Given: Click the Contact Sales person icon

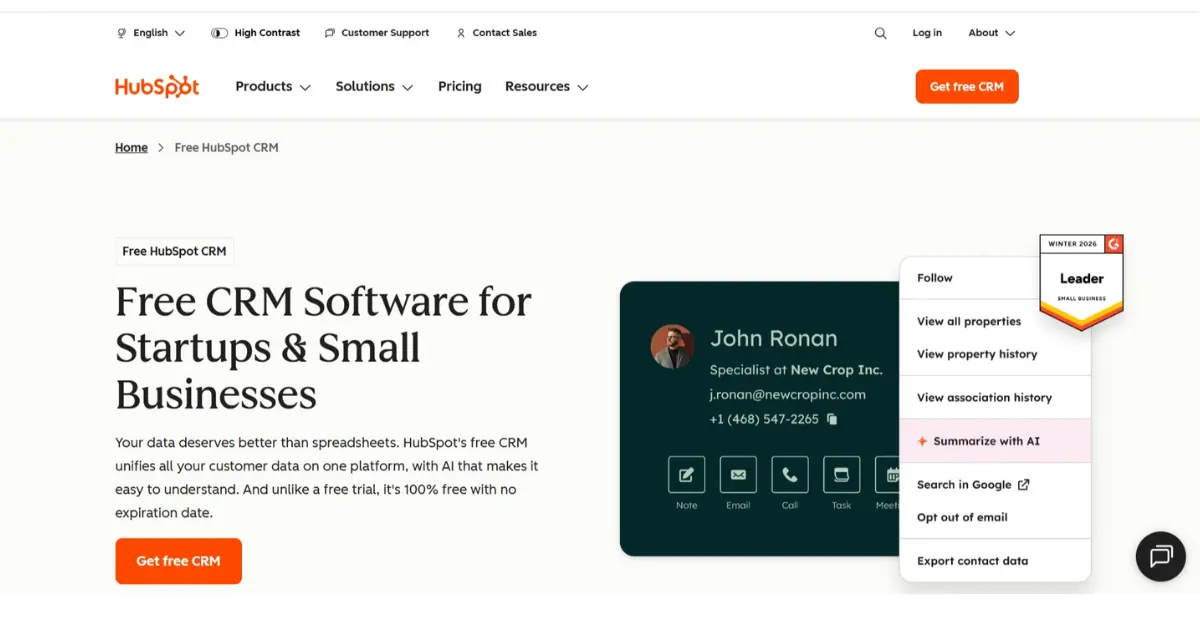Looking at the screenshot, I should click(x=461, y=33).
